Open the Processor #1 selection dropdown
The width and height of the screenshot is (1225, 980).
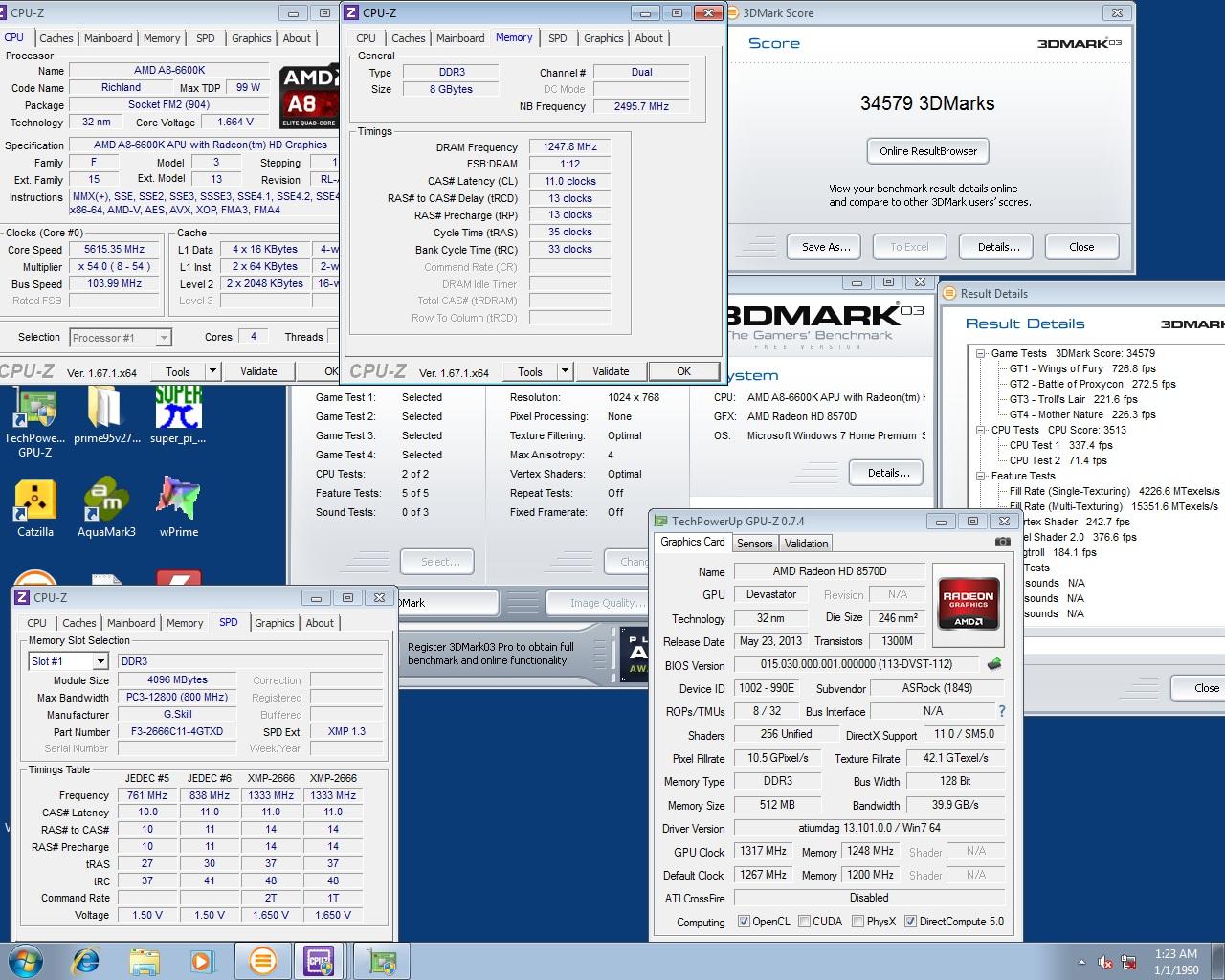[x=164, y=337]
